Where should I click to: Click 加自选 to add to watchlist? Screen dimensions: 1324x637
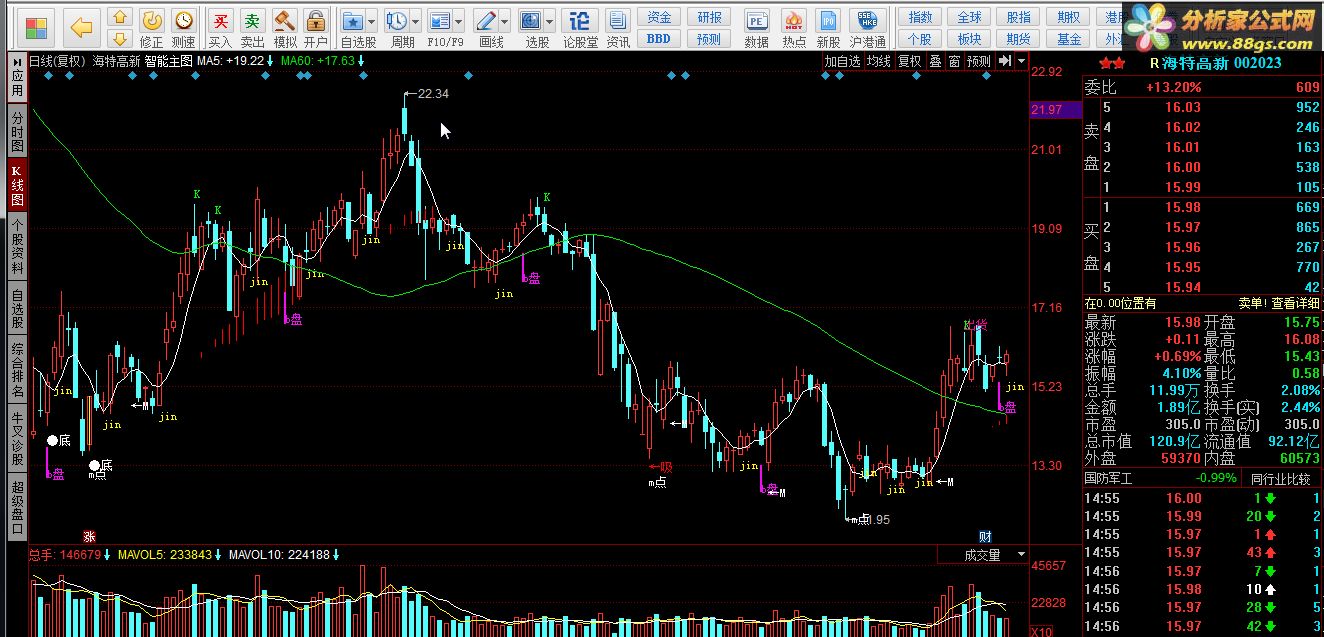842,61
